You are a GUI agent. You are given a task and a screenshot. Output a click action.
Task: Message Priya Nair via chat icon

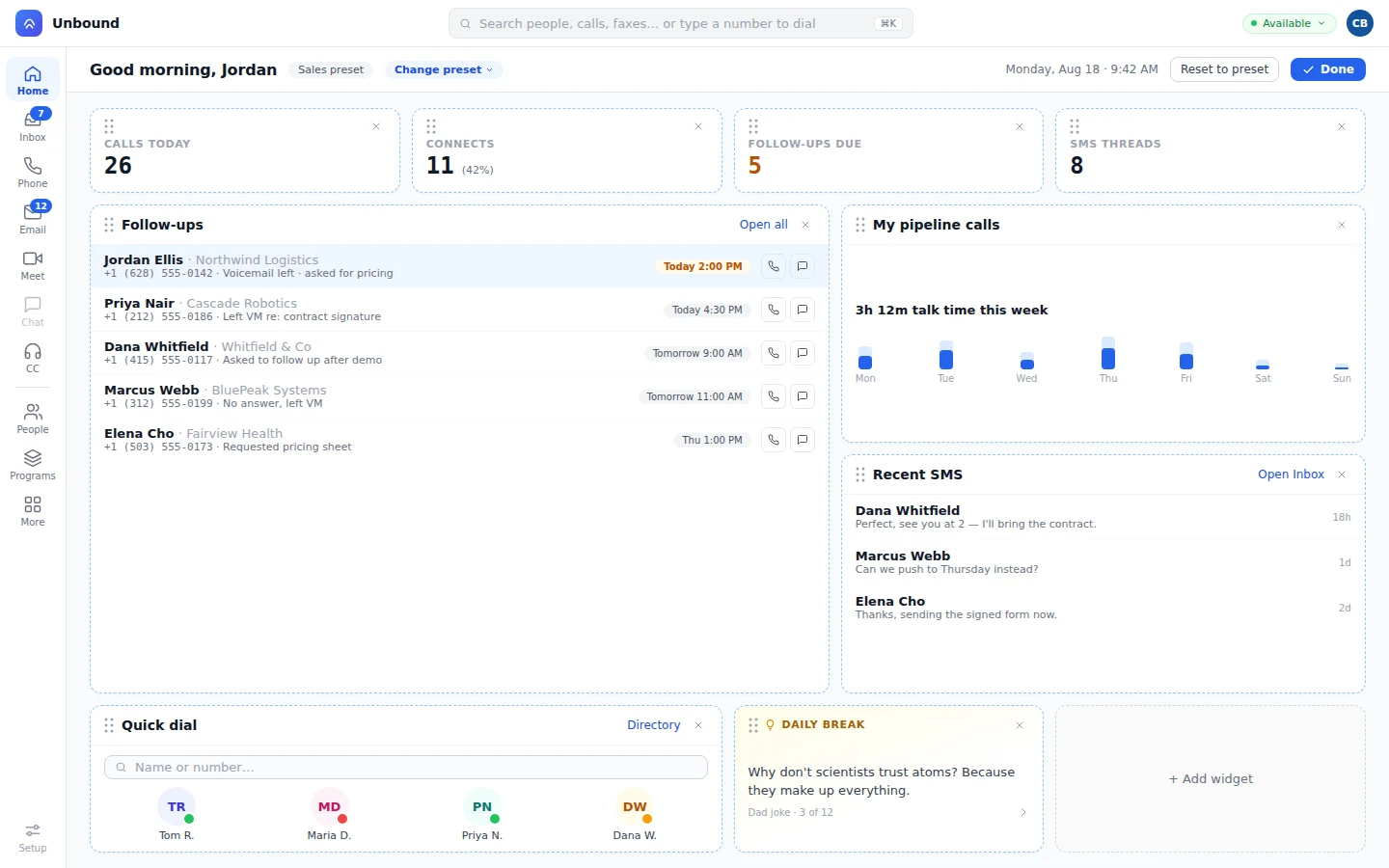pyautogui.click(x=803, y=310)
